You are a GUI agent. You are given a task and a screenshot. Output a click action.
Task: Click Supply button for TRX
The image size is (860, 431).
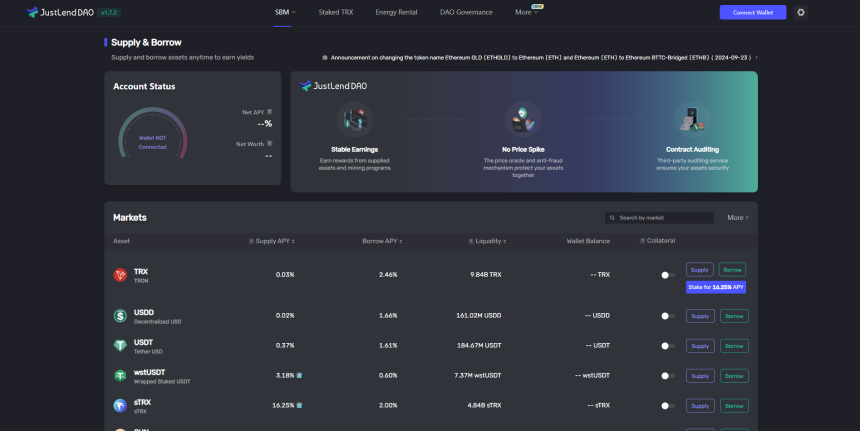[699, 270]
